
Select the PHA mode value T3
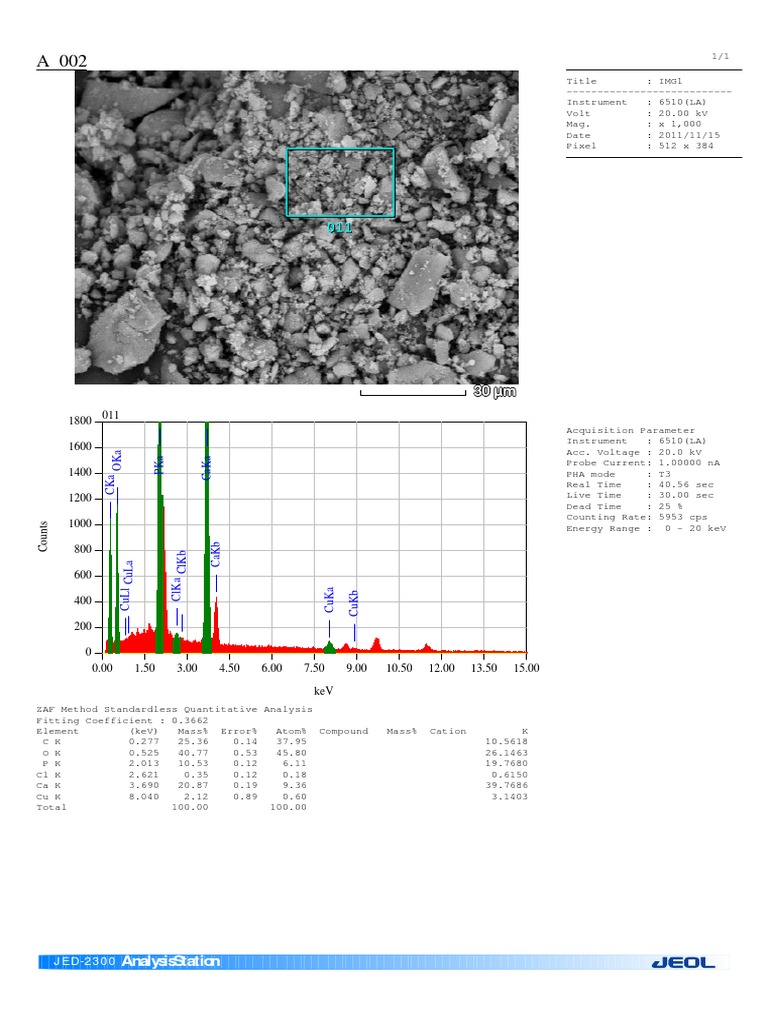click(x=664, y=475)
